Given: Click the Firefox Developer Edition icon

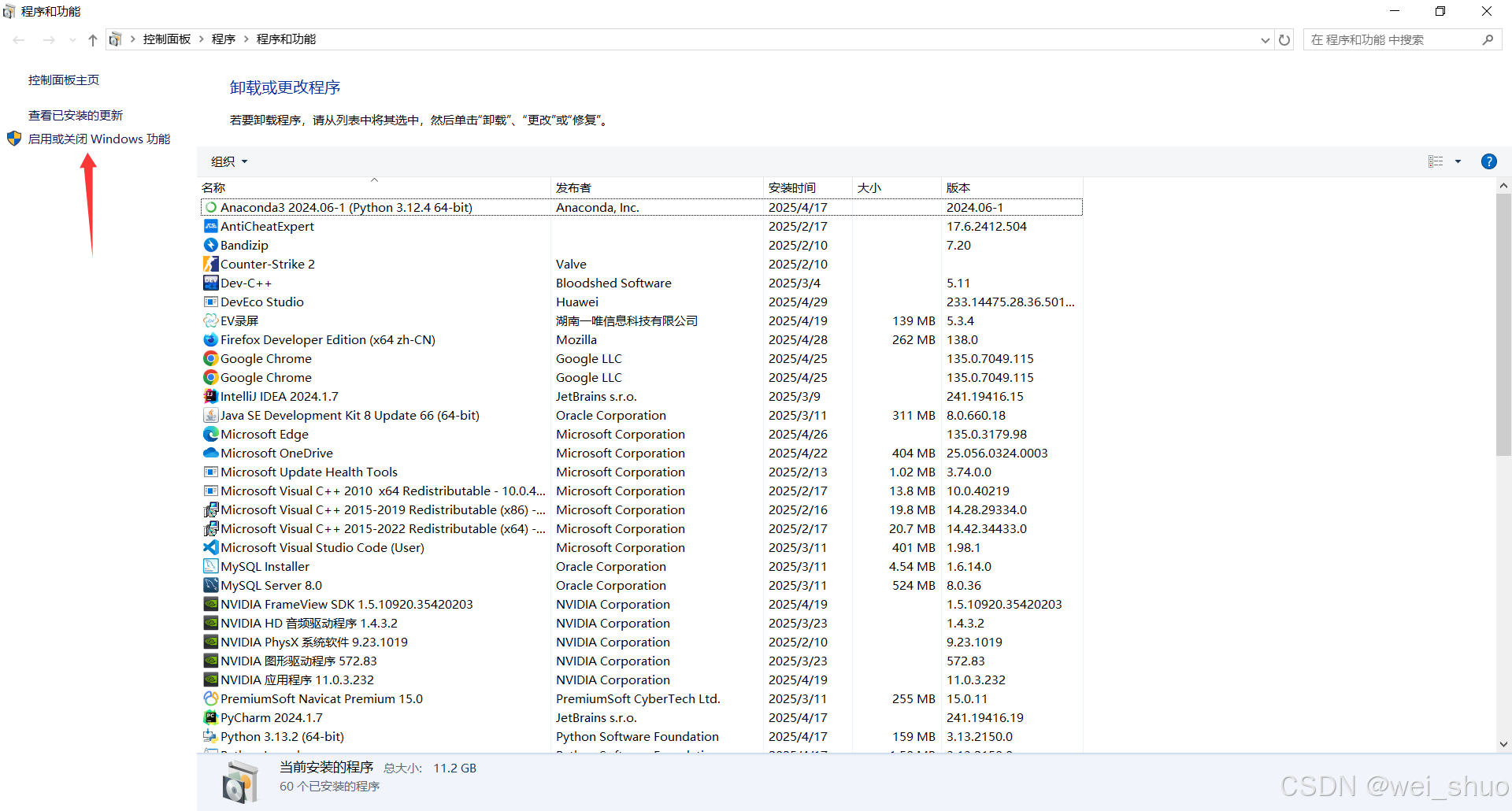Looking at the screenshot, I should tap(211, 340).
